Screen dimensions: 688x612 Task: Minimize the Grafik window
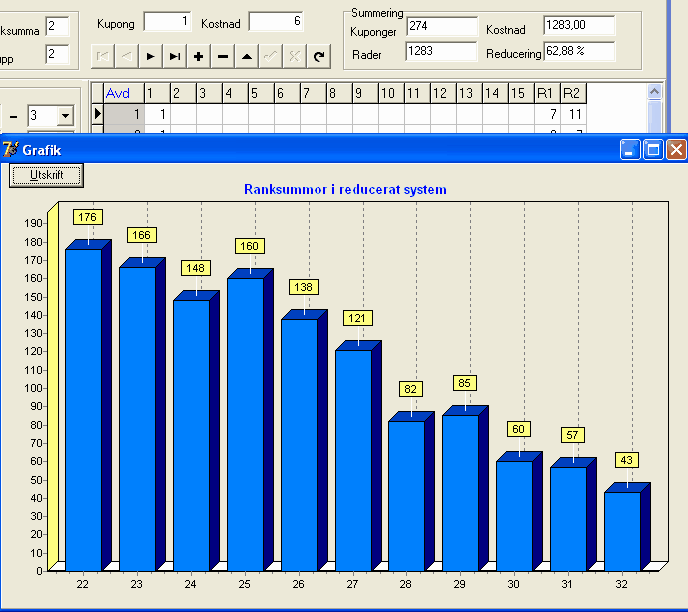pos(630,150)
